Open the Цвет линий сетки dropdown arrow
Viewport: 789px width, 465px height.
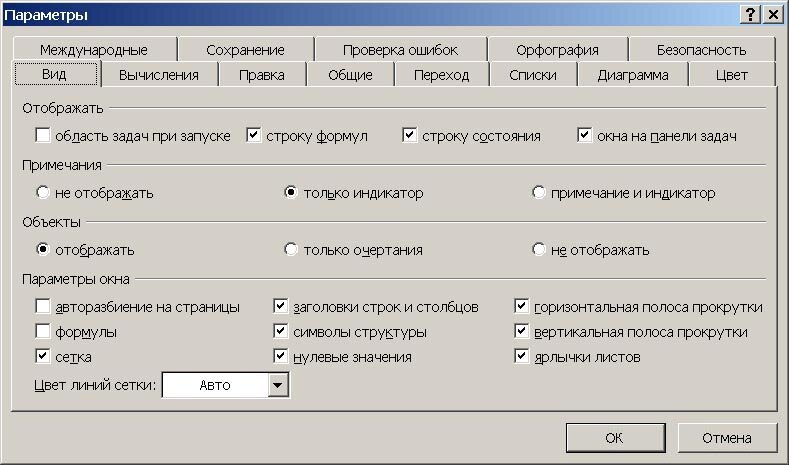pyautogui.click(x=277, y=385)
